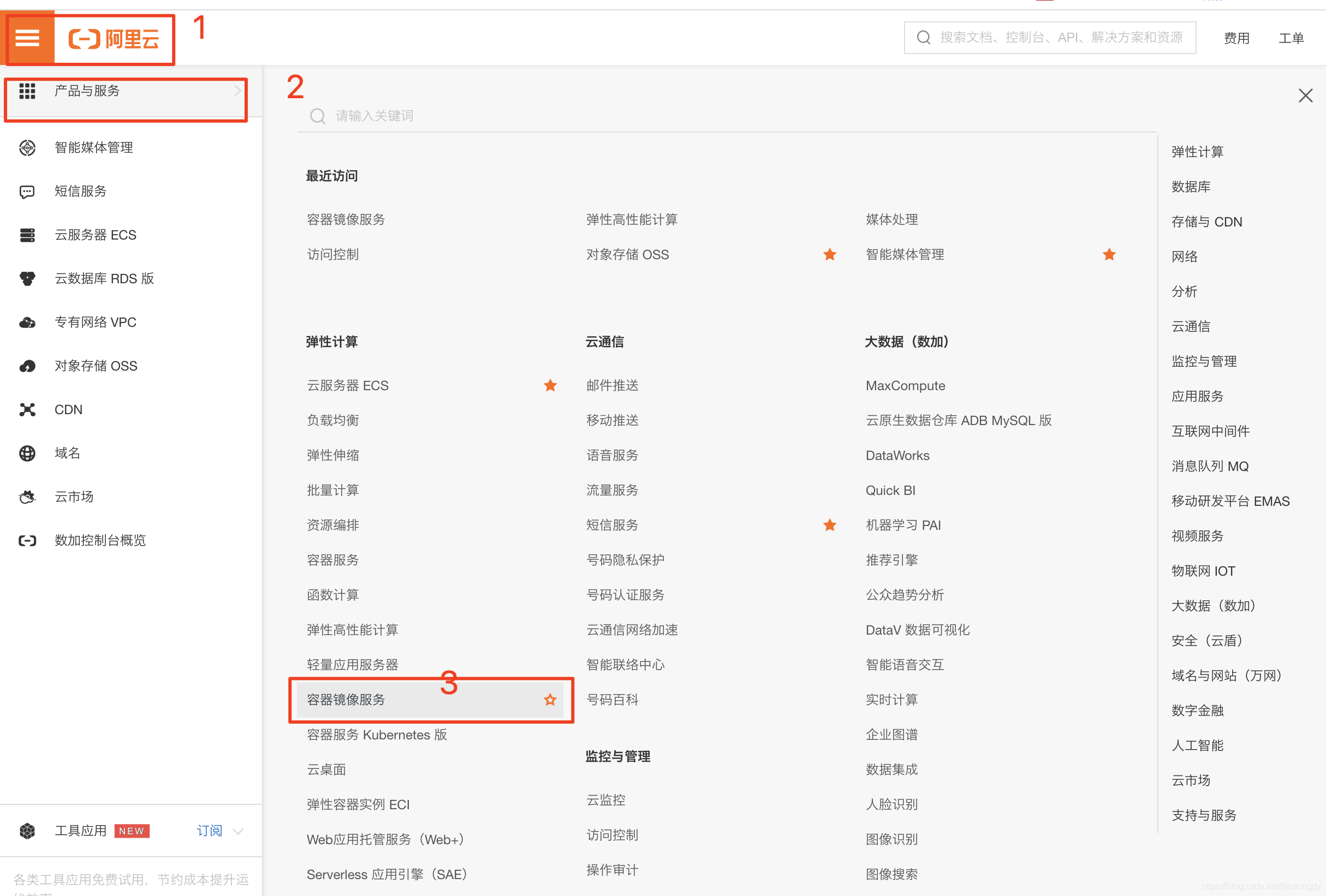Open 容器服务 Kubernetes 版
Image resolution: width=1326 pixels, height=896 pixels.
[377, 734]
